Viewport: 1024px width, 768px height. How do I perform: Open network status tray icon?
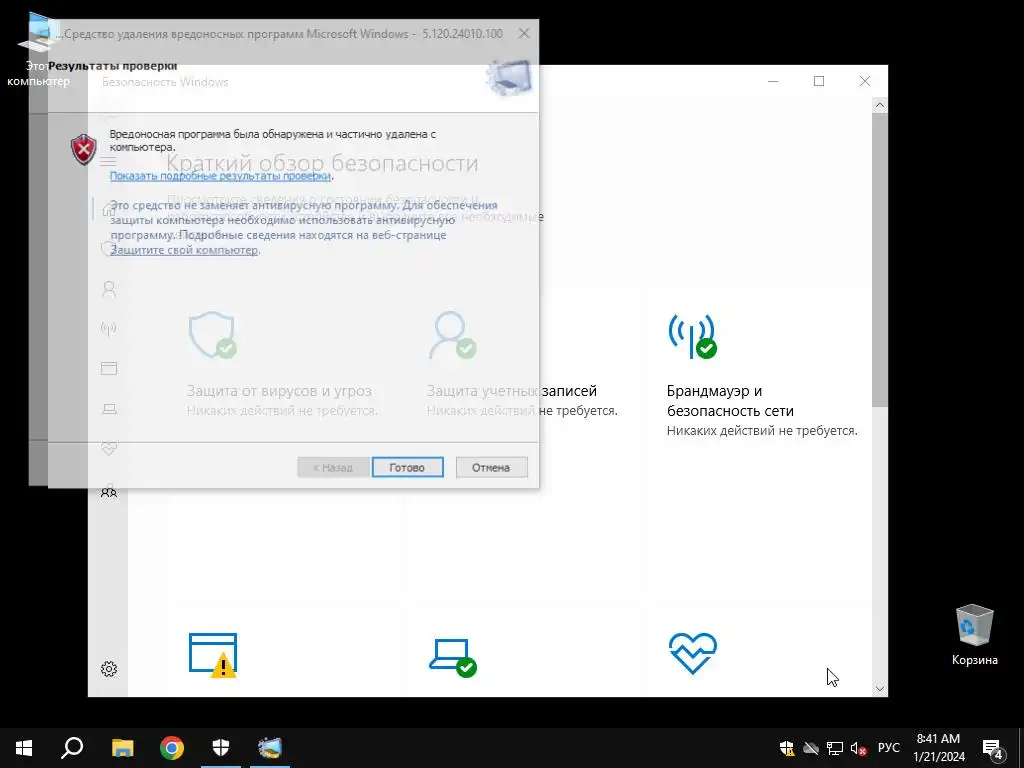pos(835,748)
